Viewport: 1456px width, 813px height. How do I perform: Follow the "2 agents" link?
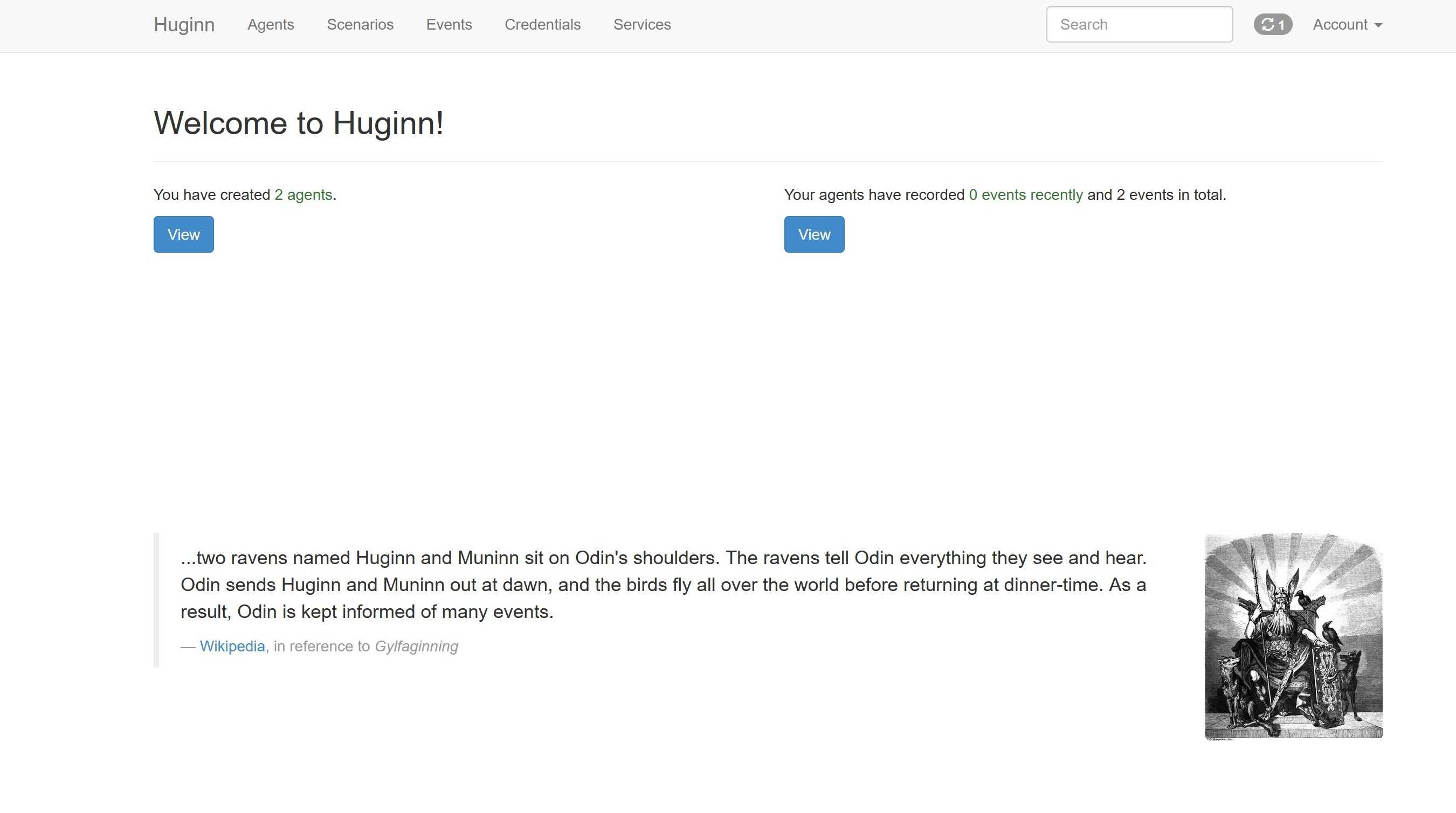pyautogui.click(x=303, y=194)
